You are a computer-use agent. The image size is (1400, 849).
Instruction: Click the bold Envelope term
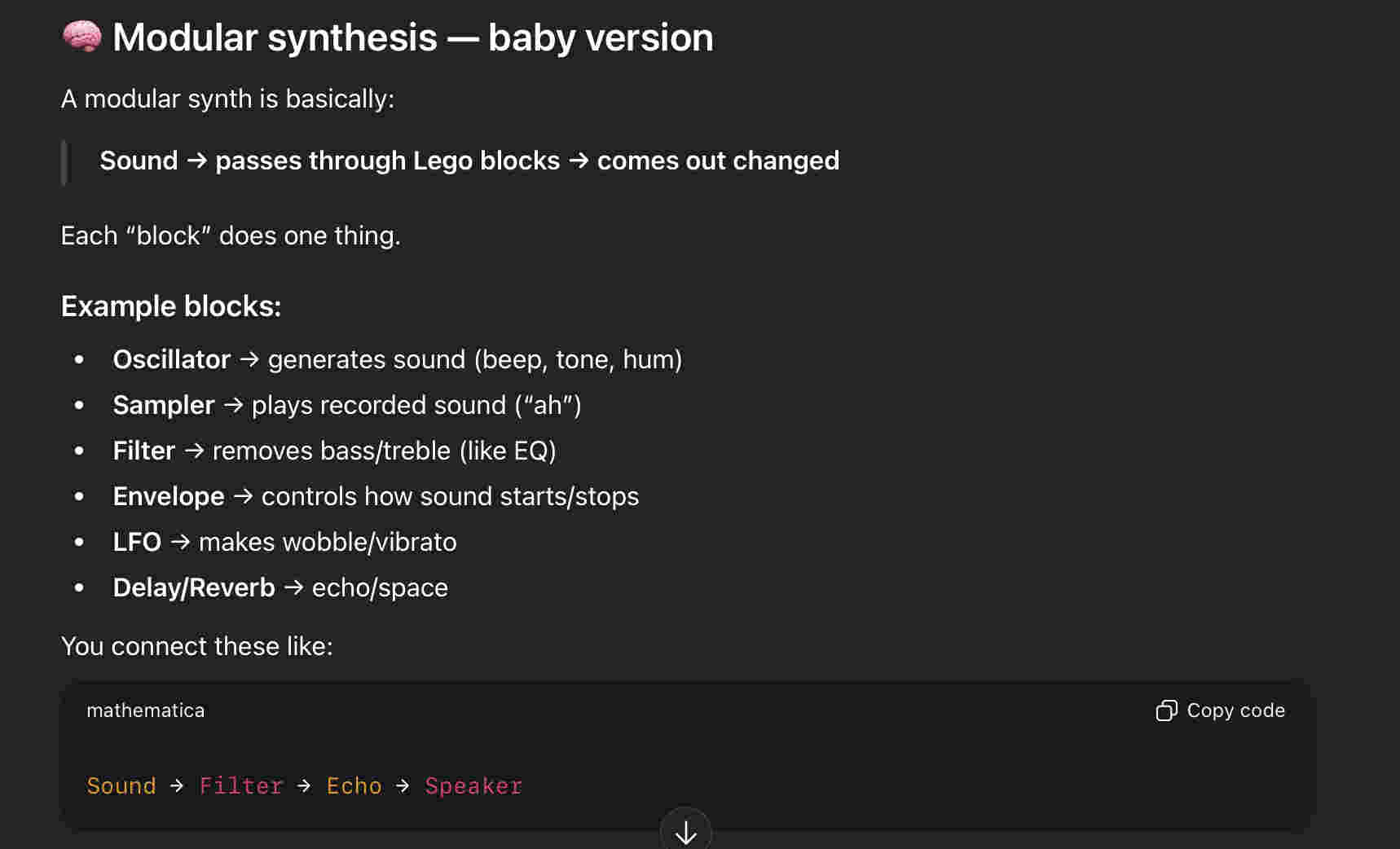tap(168, 496)
